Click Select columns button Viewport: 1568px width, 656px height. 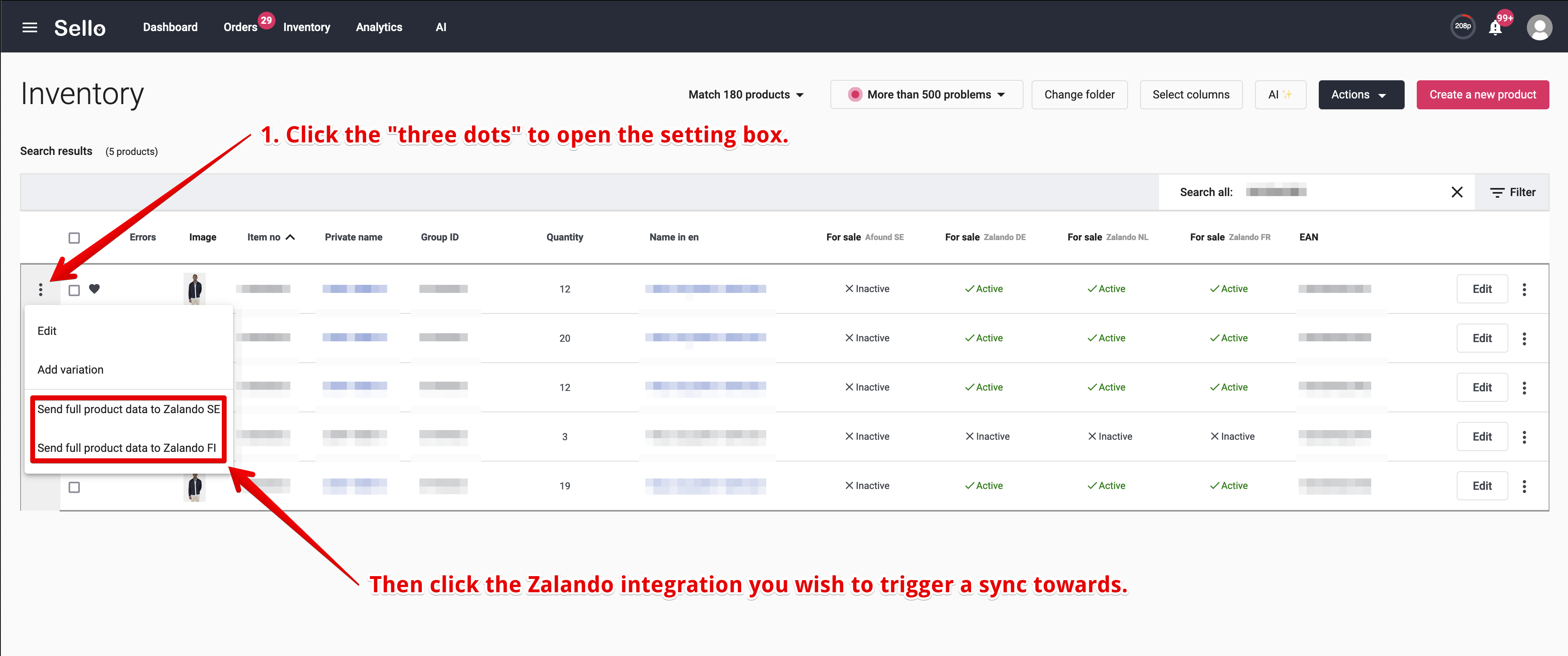coord(1191,95)
